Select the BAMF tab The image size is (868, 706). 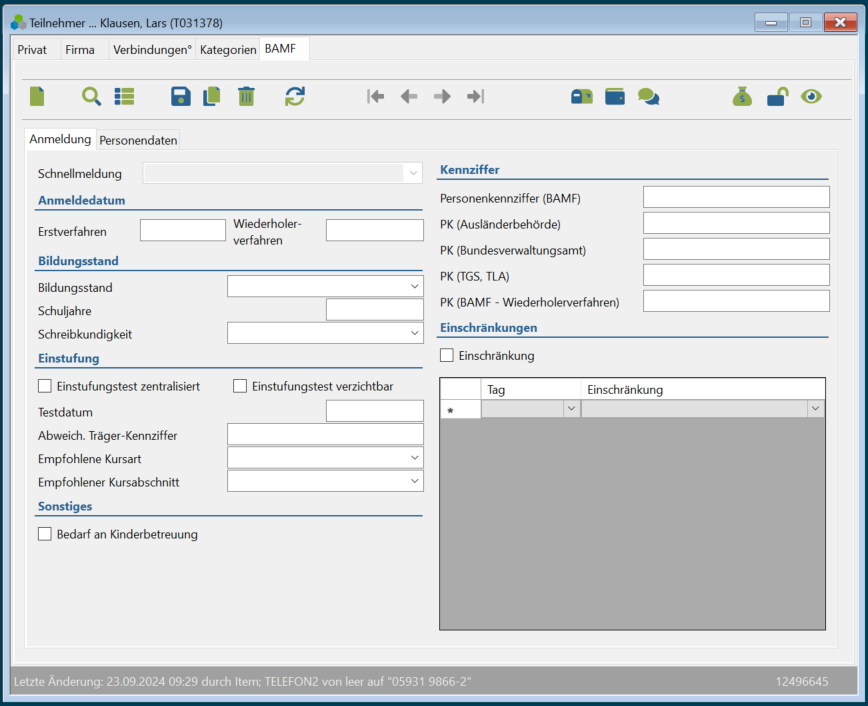281,49
